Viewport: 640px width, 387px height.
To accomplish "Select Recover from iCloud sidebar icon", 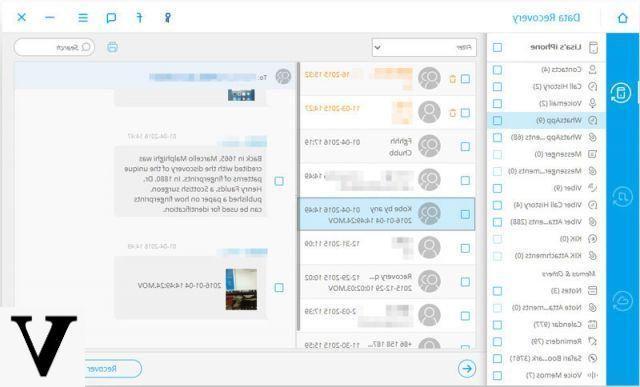I will click(622, 301).
